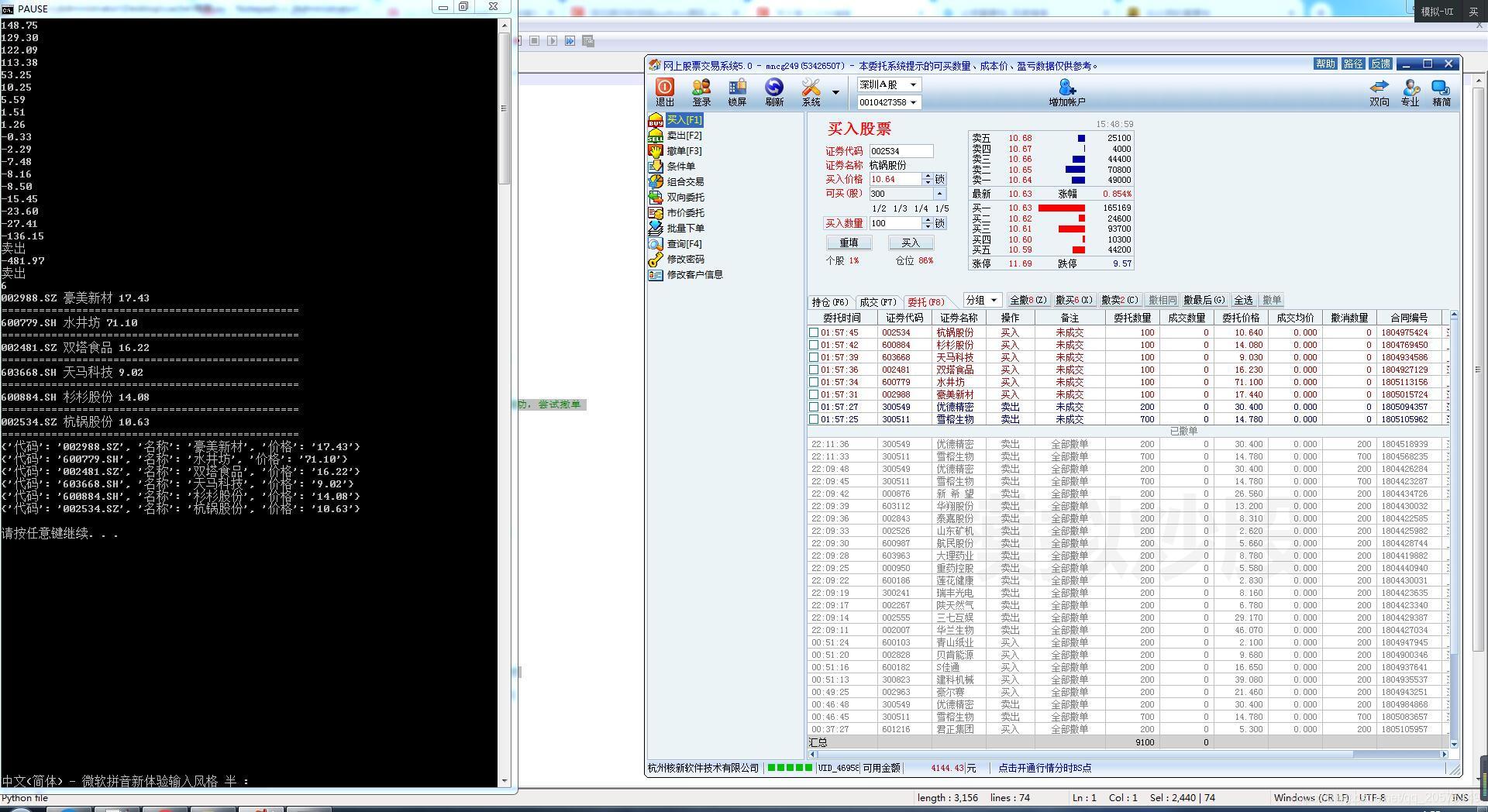Click the 重填 reset button
1488x812 pixels.
click(x=849, y=243)
